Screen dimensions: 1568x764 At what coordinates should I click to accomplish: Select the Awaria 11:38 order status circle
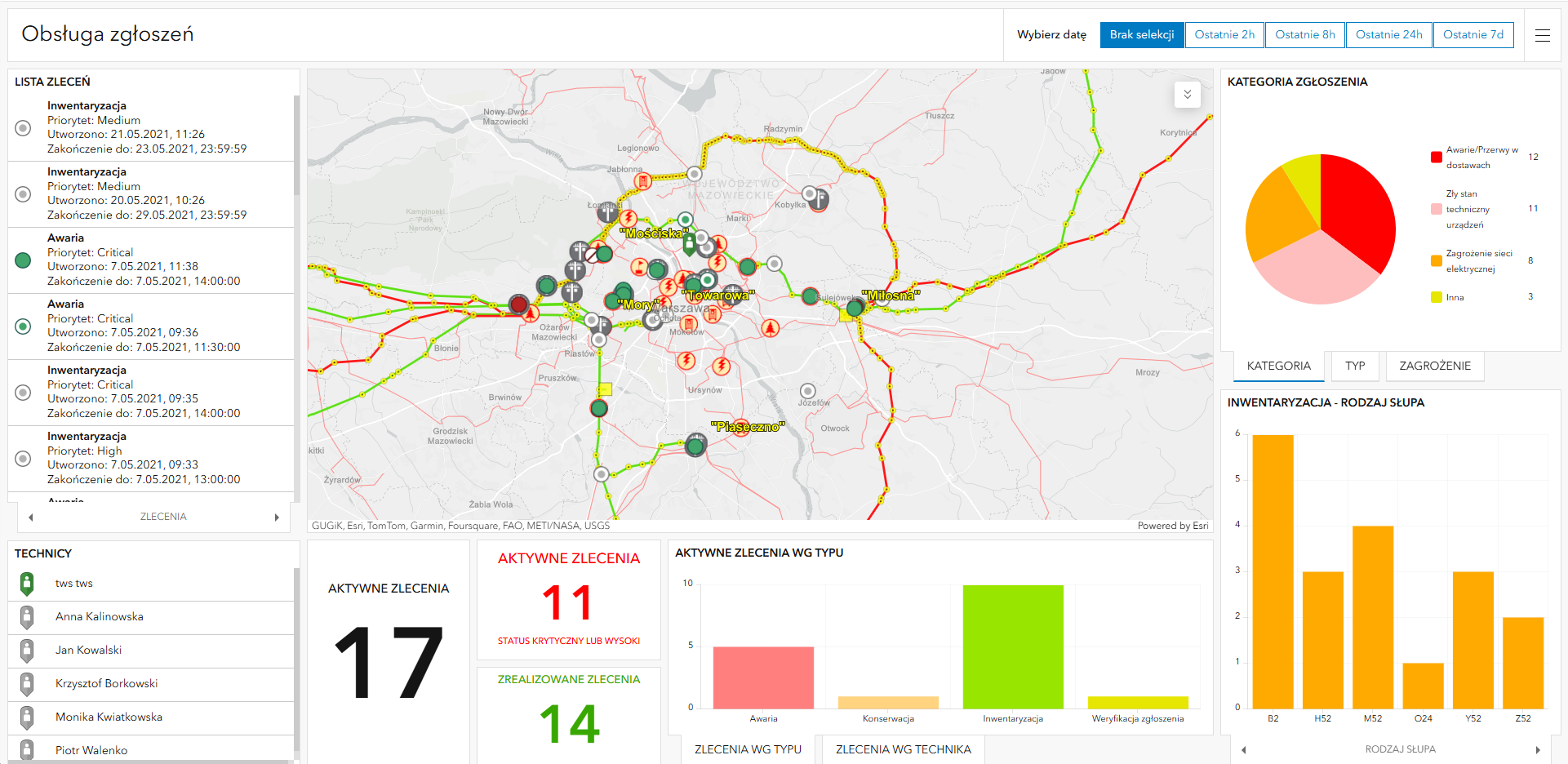[x=24, y=260]
